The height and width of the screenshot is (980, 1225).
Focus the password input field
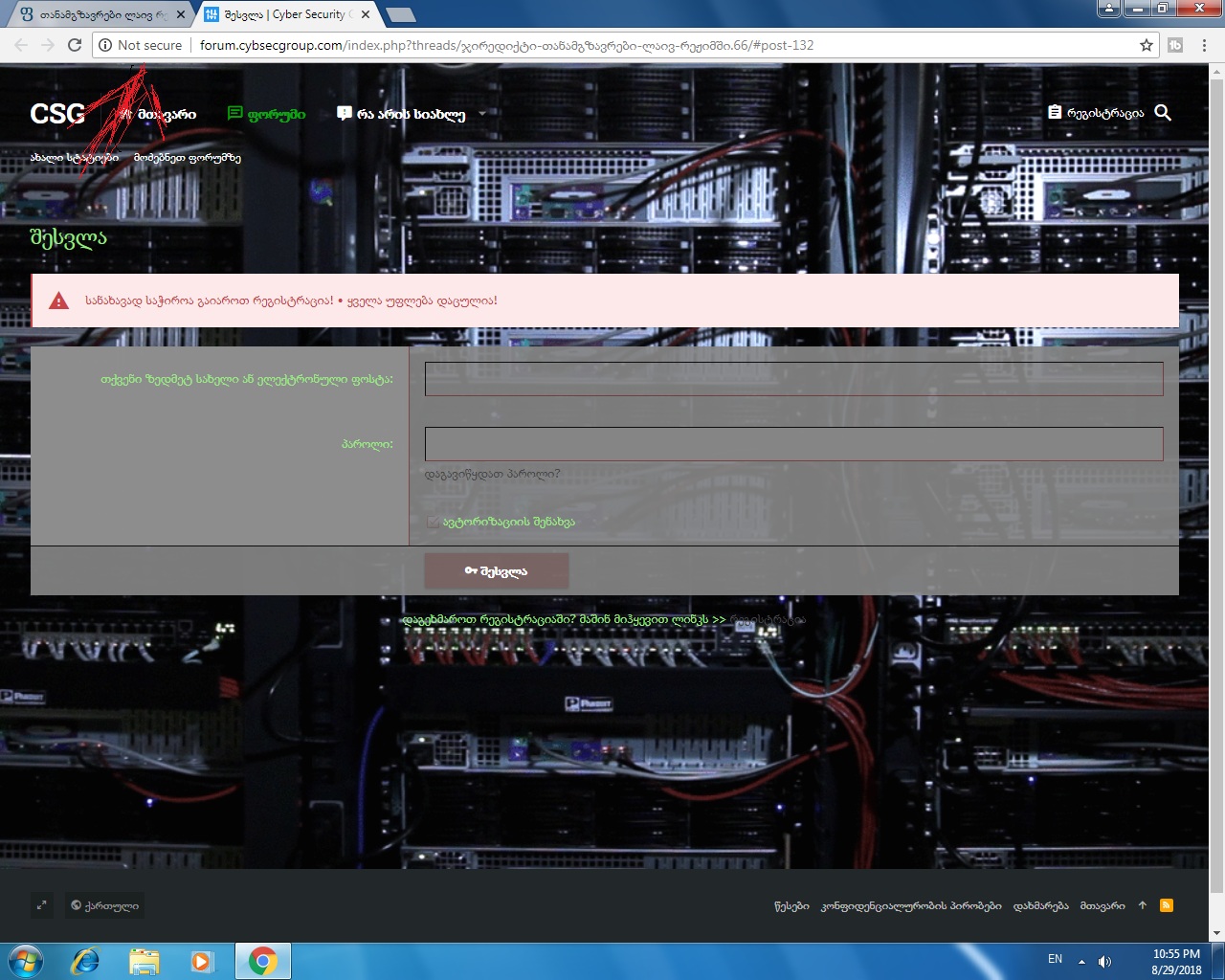794,444
